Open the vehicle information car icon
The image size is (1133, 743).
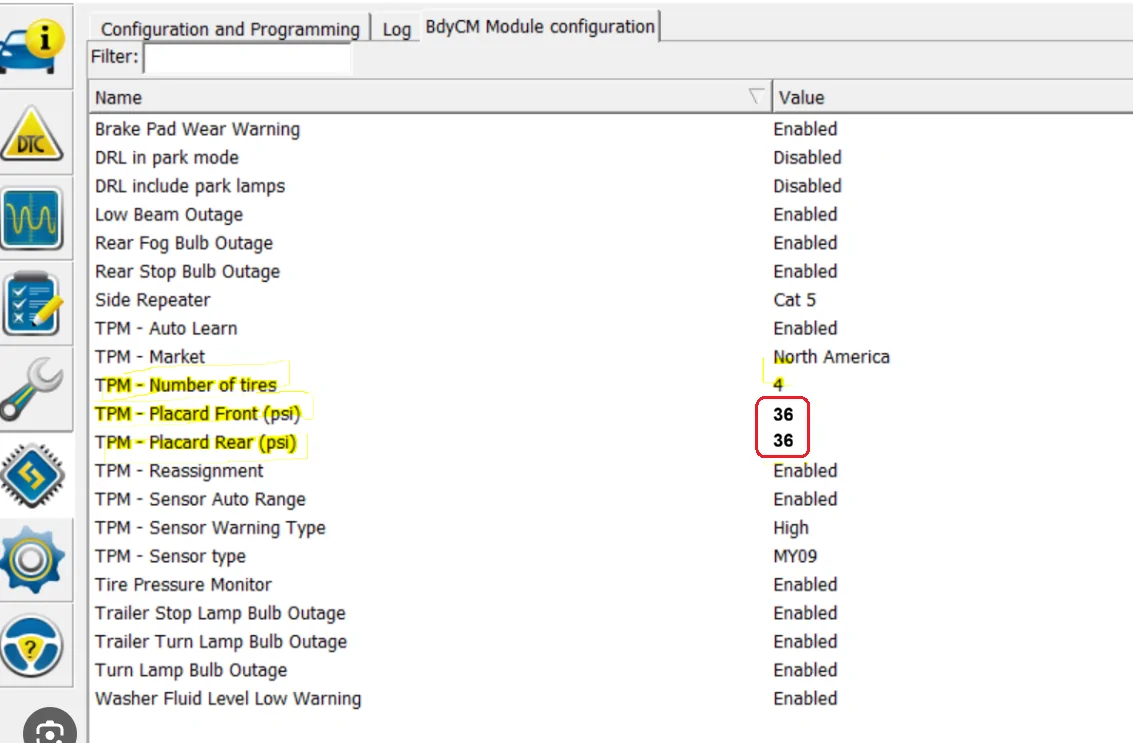coord(33,47)
